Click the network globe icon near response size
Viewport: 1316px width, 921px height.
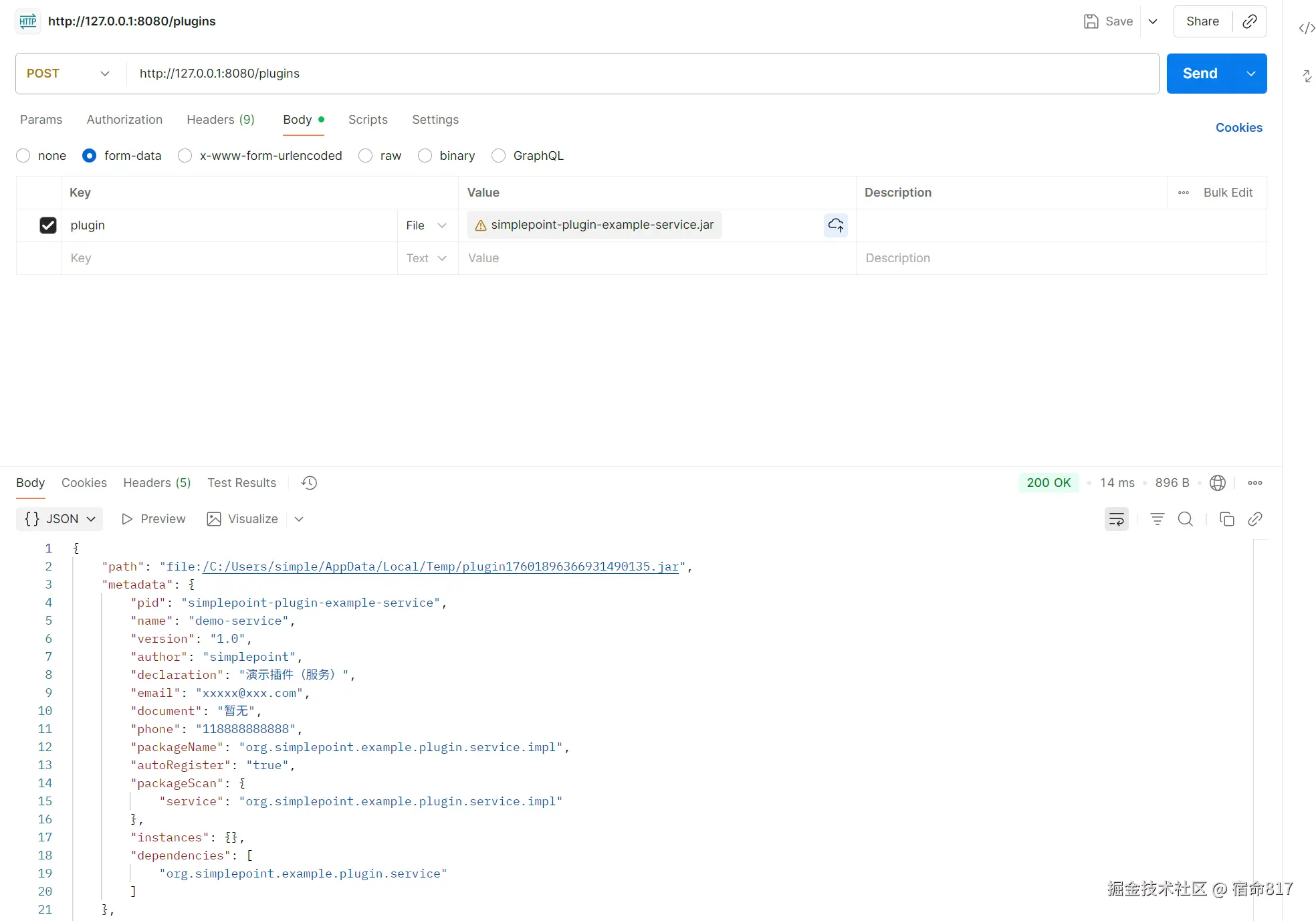tap(1218, 483)
